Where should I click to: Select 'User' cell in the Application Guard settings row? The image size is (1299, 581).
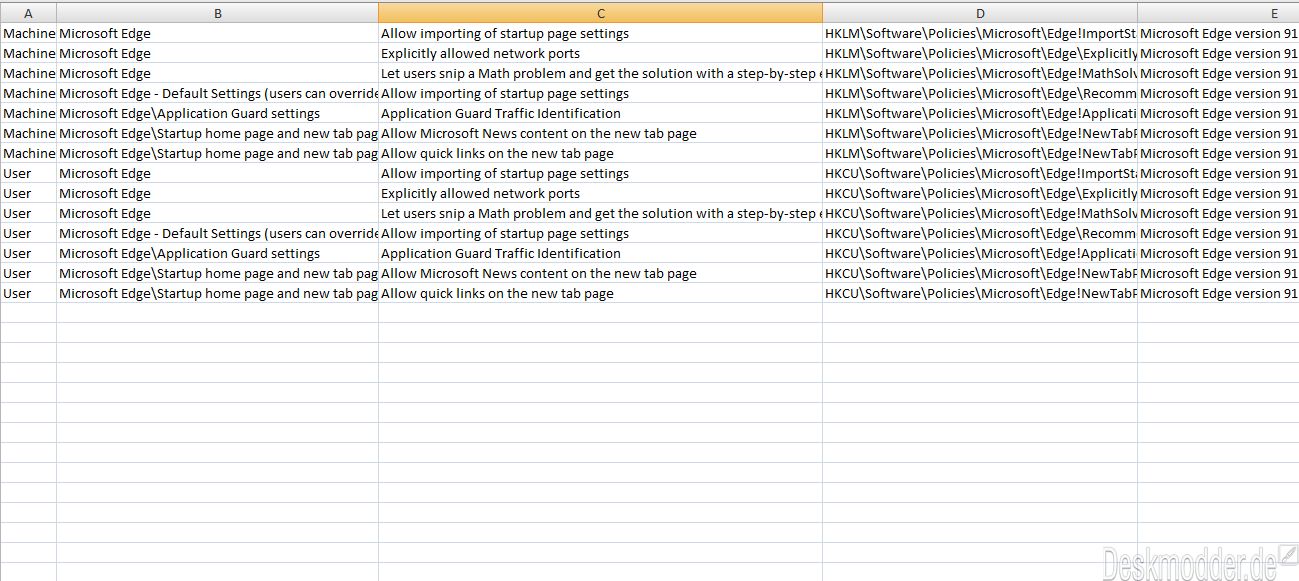[28, 253]
